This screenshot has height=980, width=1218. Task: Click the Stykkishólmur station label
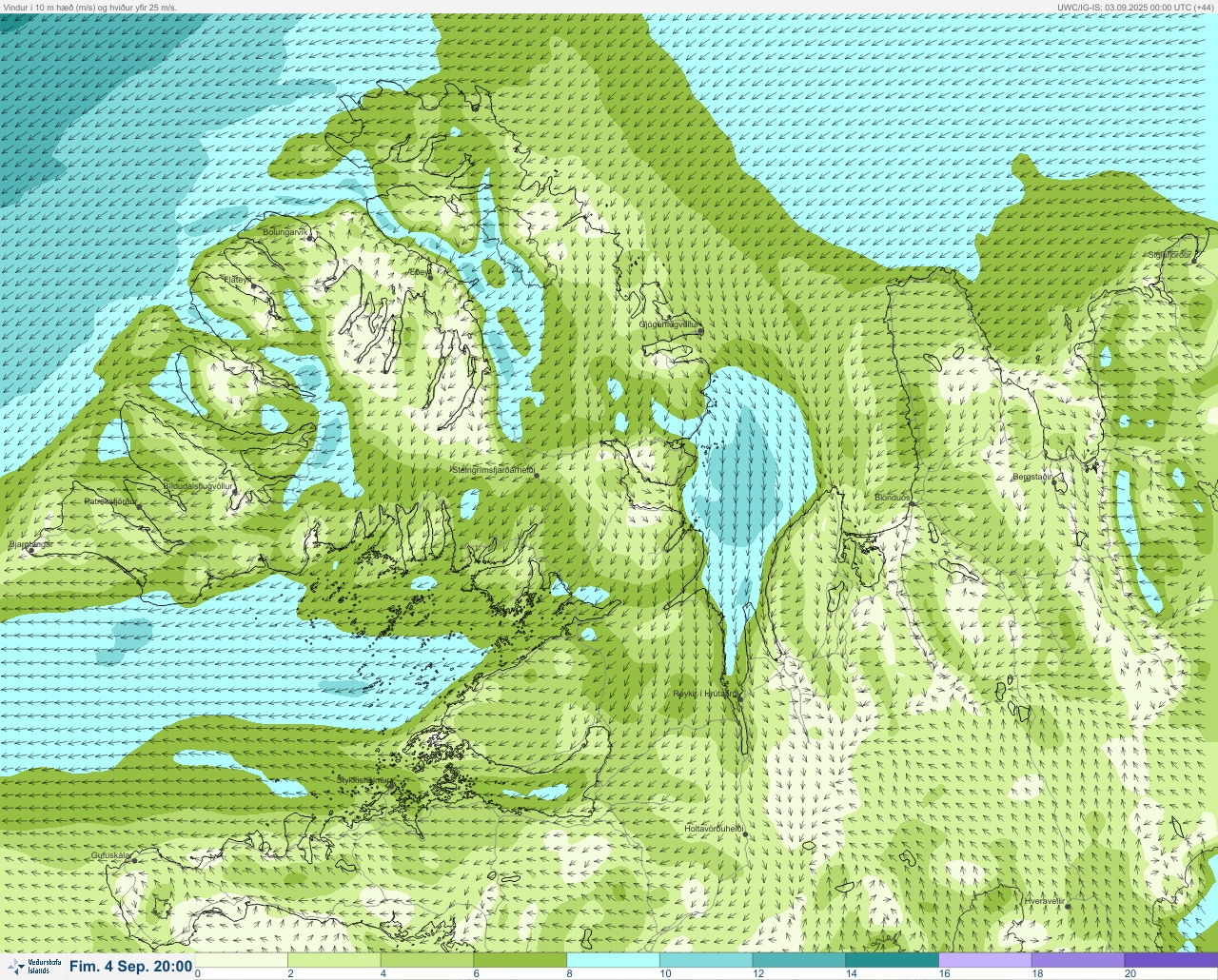point(364,780)
